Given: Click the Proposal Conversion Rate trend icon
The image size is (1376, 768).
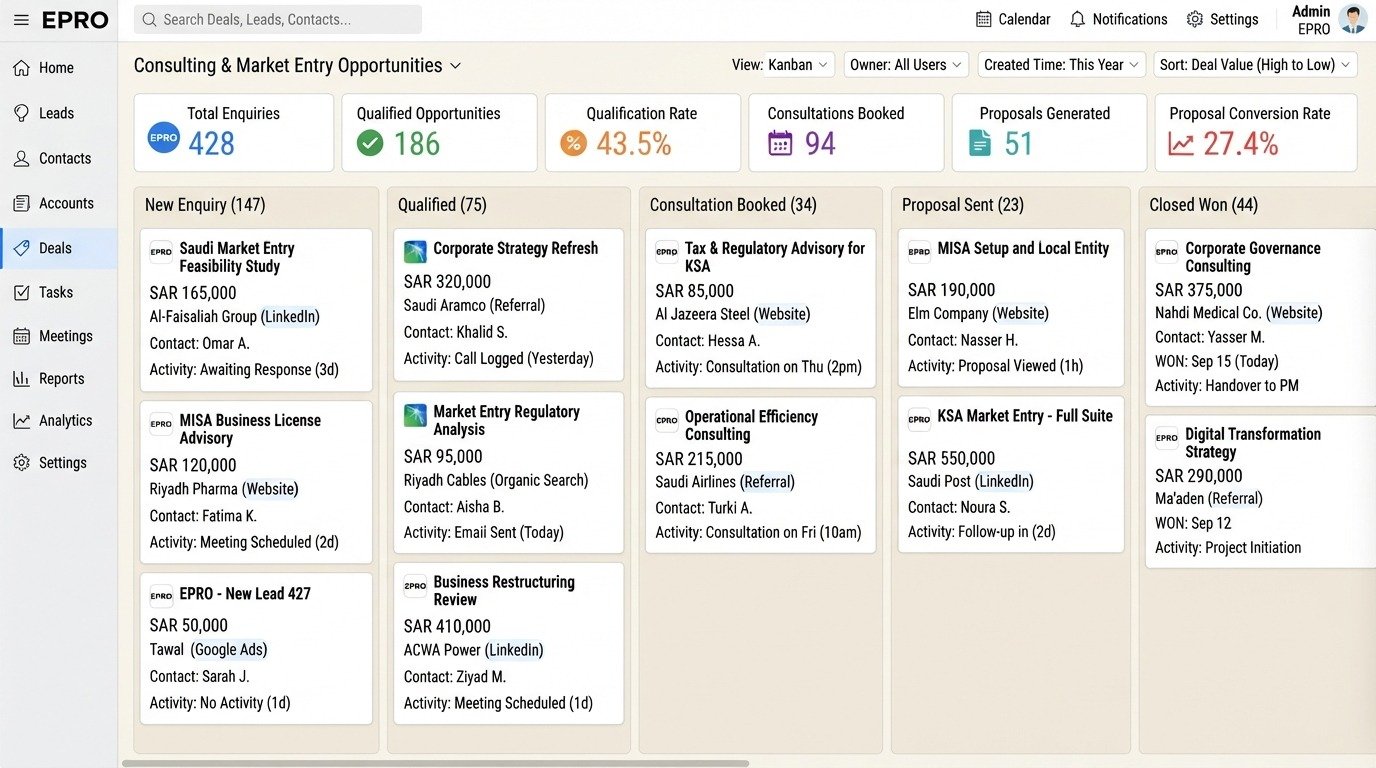Looking at the screenshot, I should (x=1181, y=144).
